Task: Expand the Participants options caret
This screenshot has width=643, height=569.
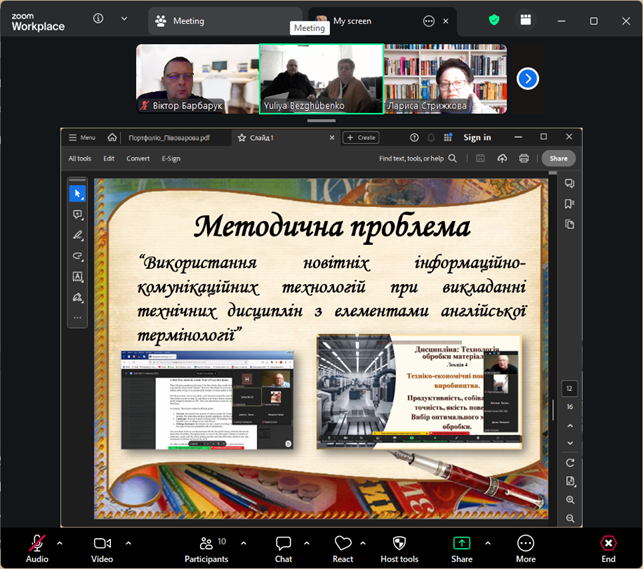Action: (x=244, y=543)
